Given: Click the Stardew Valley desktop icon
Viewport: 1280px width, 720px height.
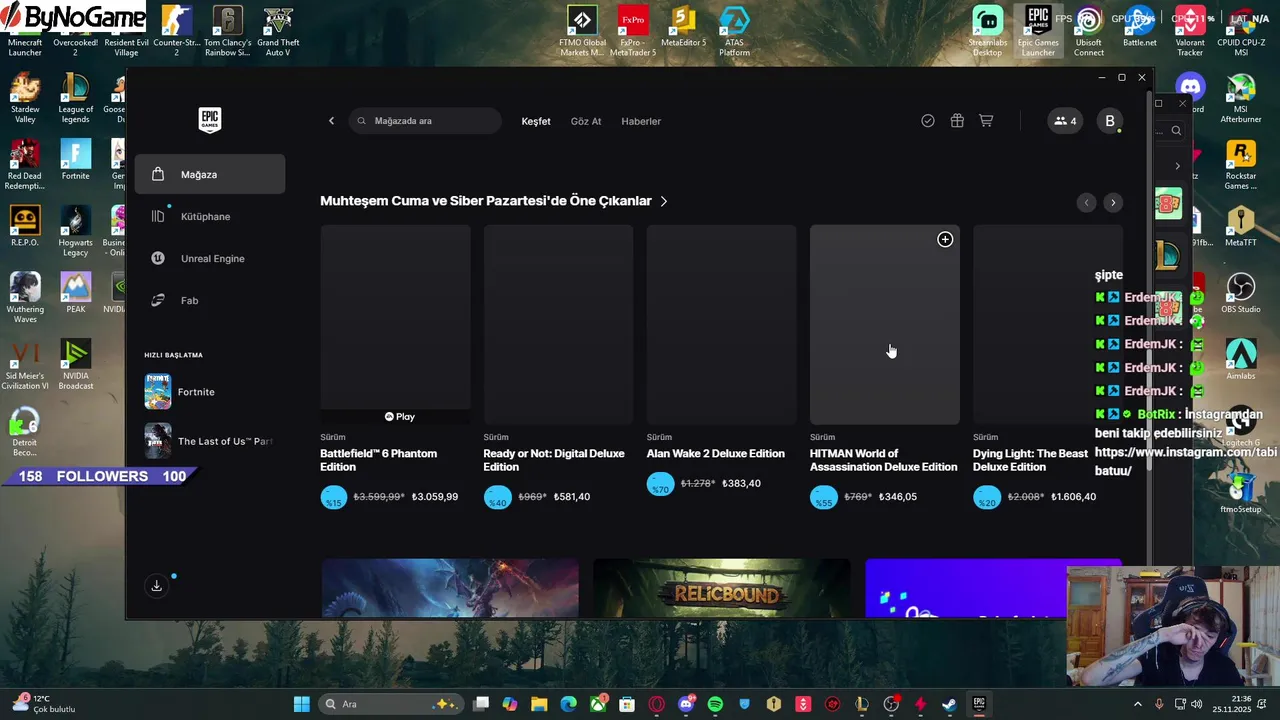Looking at the screenshot, I should tap(25, 98).
